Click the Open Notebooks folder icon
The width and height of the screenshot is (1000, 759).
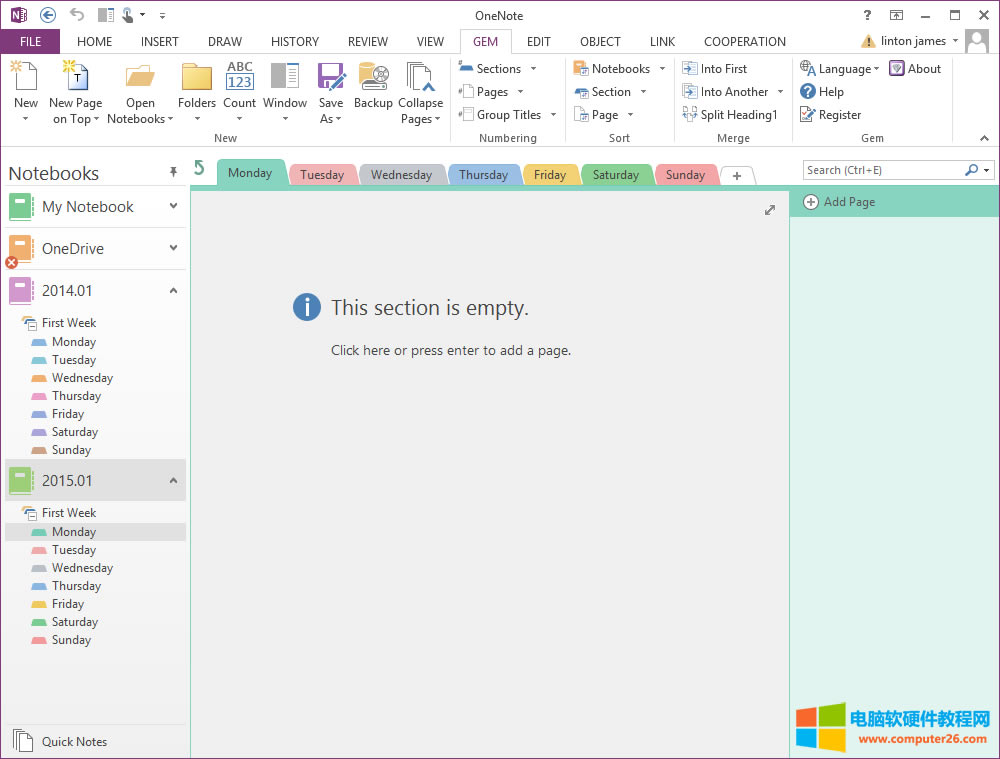[140, 78]
